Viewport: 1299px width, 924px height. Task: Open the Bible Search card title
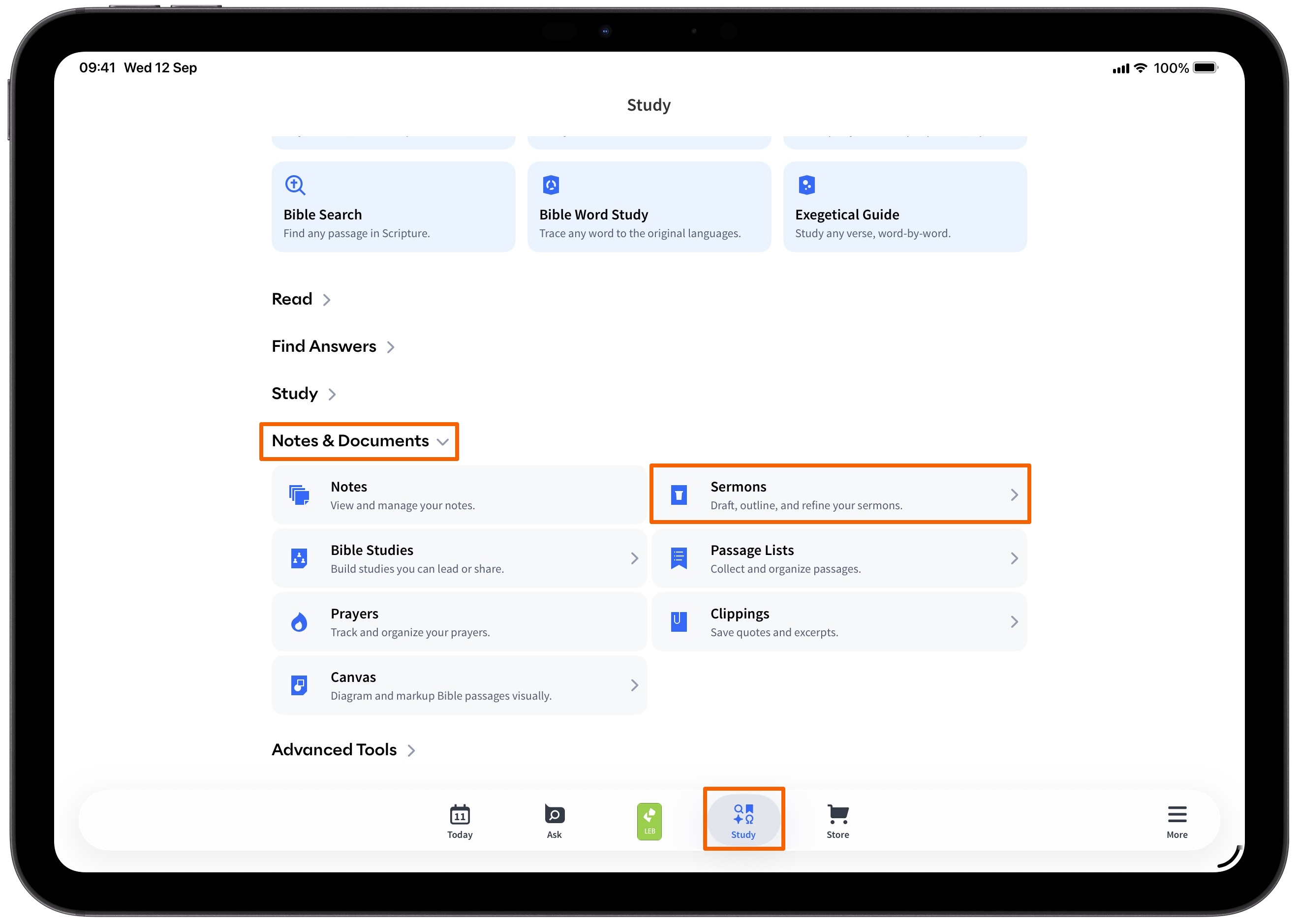[323, 215]
